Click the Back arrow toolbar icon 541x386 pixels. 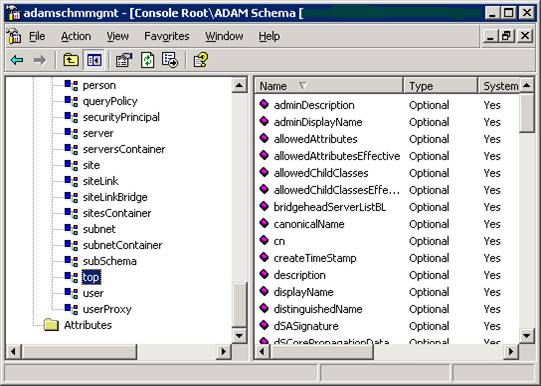(x=17, y=60)
